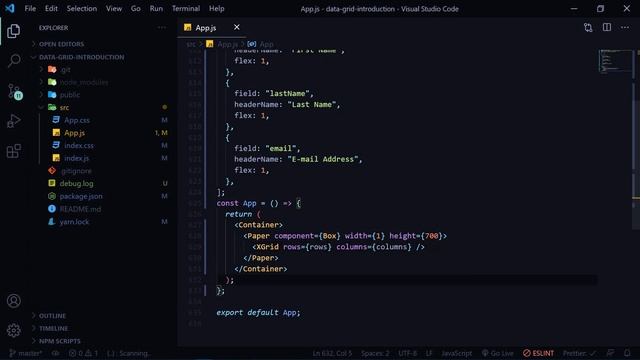This screenshot has width=640, height=360.
Task: Change language mode JavaScript
Action: coord(456,353)
